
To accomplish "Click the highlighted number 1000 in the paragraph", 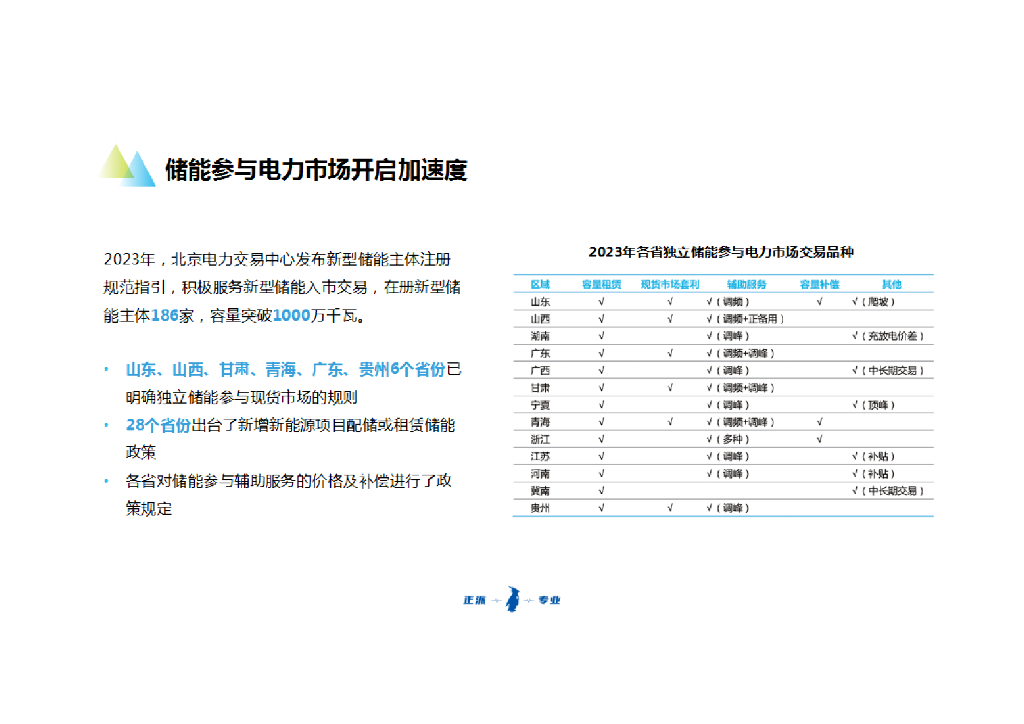I will coord(291,315).
